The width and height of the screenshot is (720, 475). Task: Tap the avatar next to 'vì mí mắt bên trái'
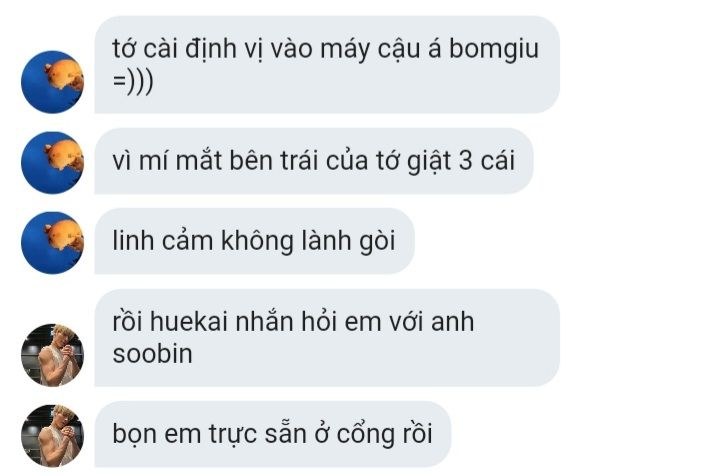click(x=52, y=163)
